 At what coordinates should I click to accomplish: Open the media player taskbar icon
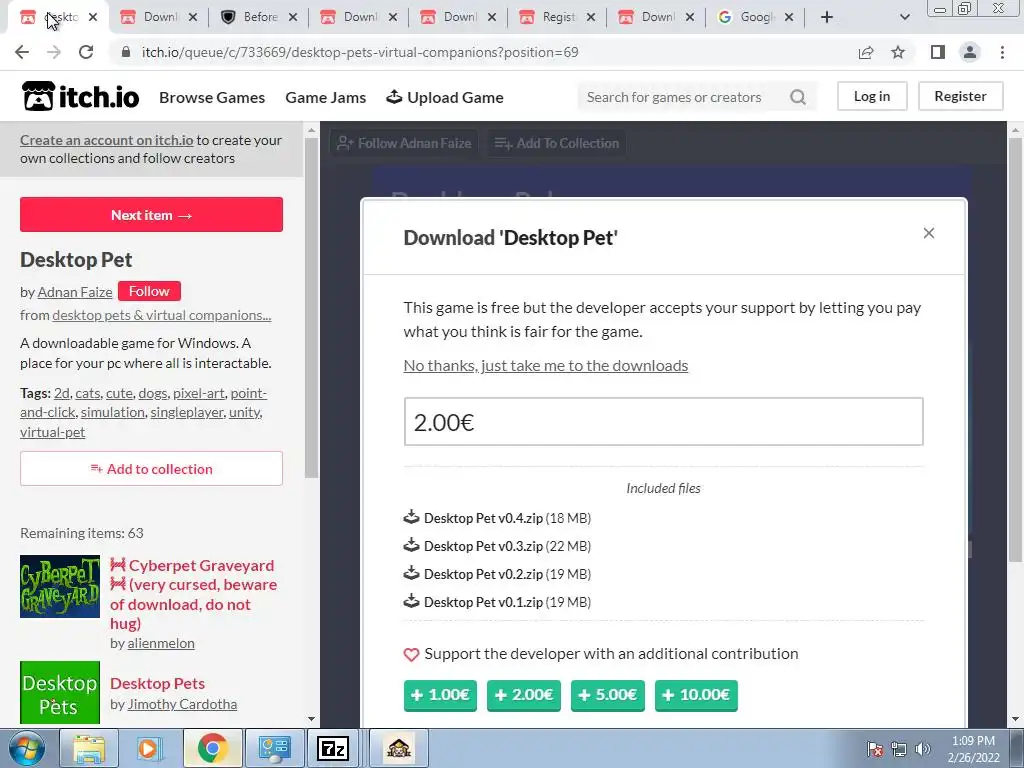[x=150, y=748]
